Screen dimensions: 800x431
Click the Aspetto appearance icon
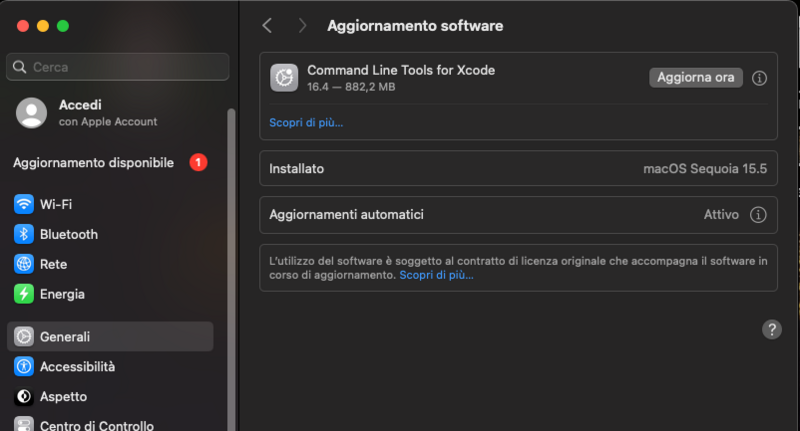click(x=24, y=397)
